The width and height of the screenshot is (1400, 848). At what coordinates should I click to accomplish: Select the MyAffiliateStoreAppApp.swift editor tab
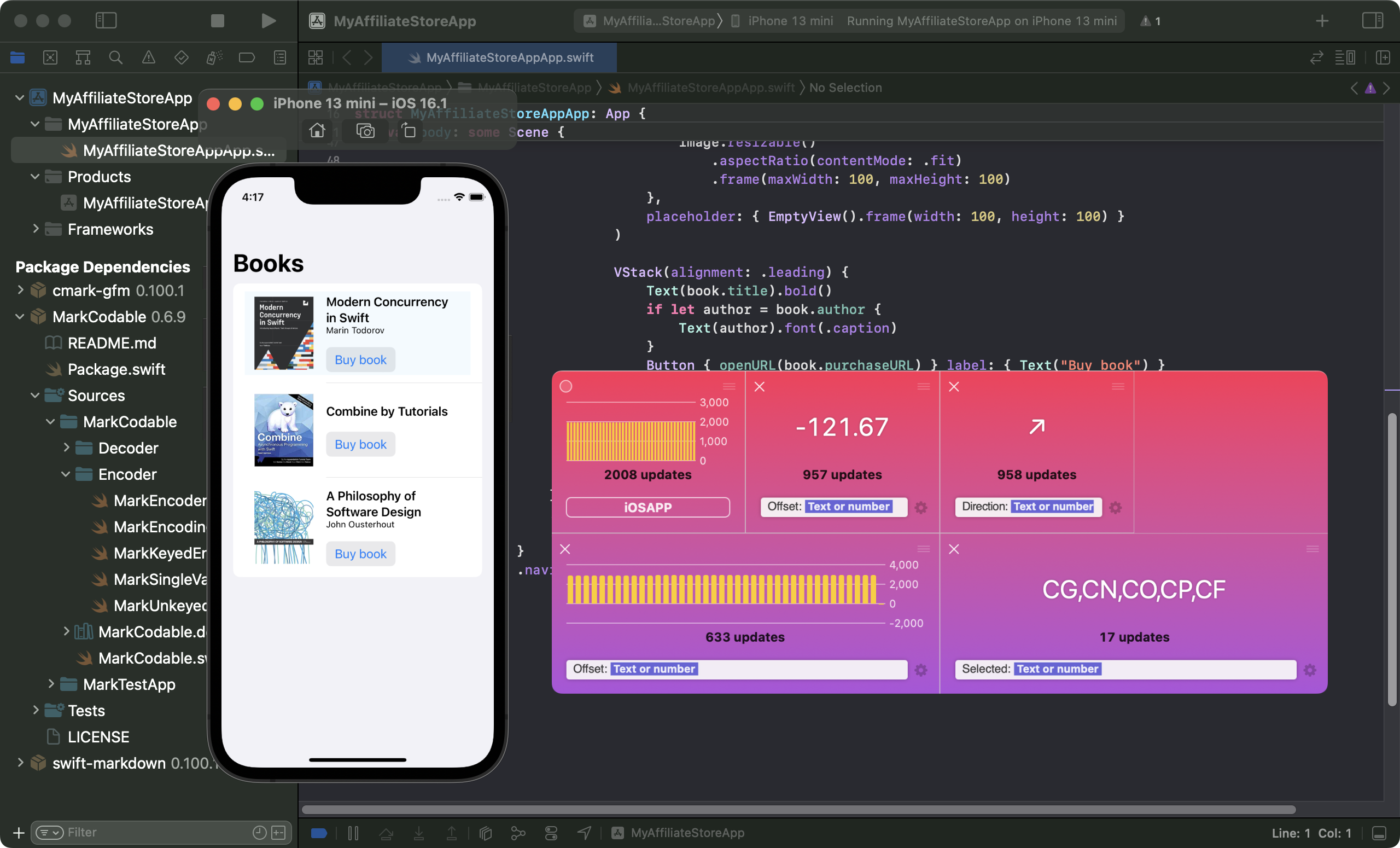[500, 57]
